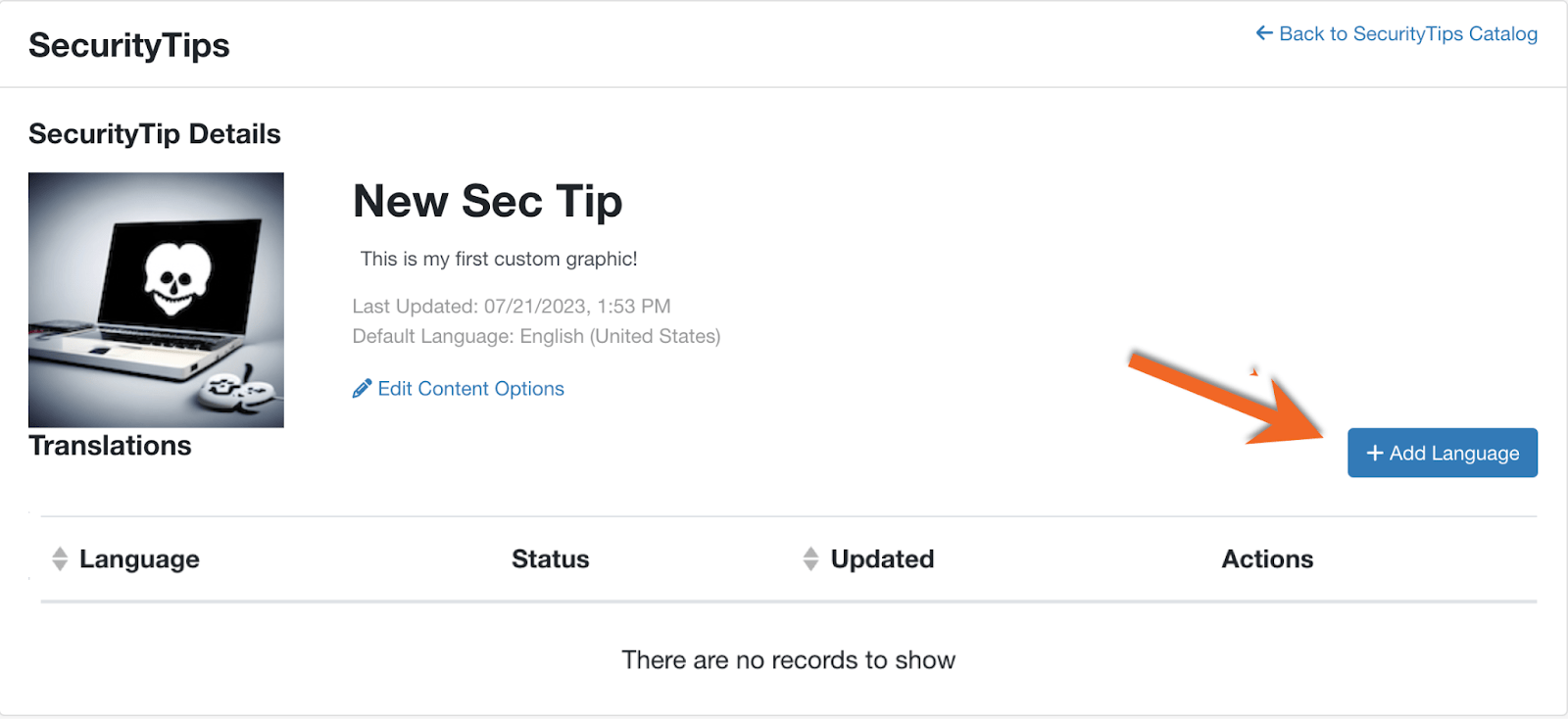Click the plus icon on the Add Language button
The height and width of the screenshot is (720, 1568).
pyautogui.click(x=1374, y=453)
